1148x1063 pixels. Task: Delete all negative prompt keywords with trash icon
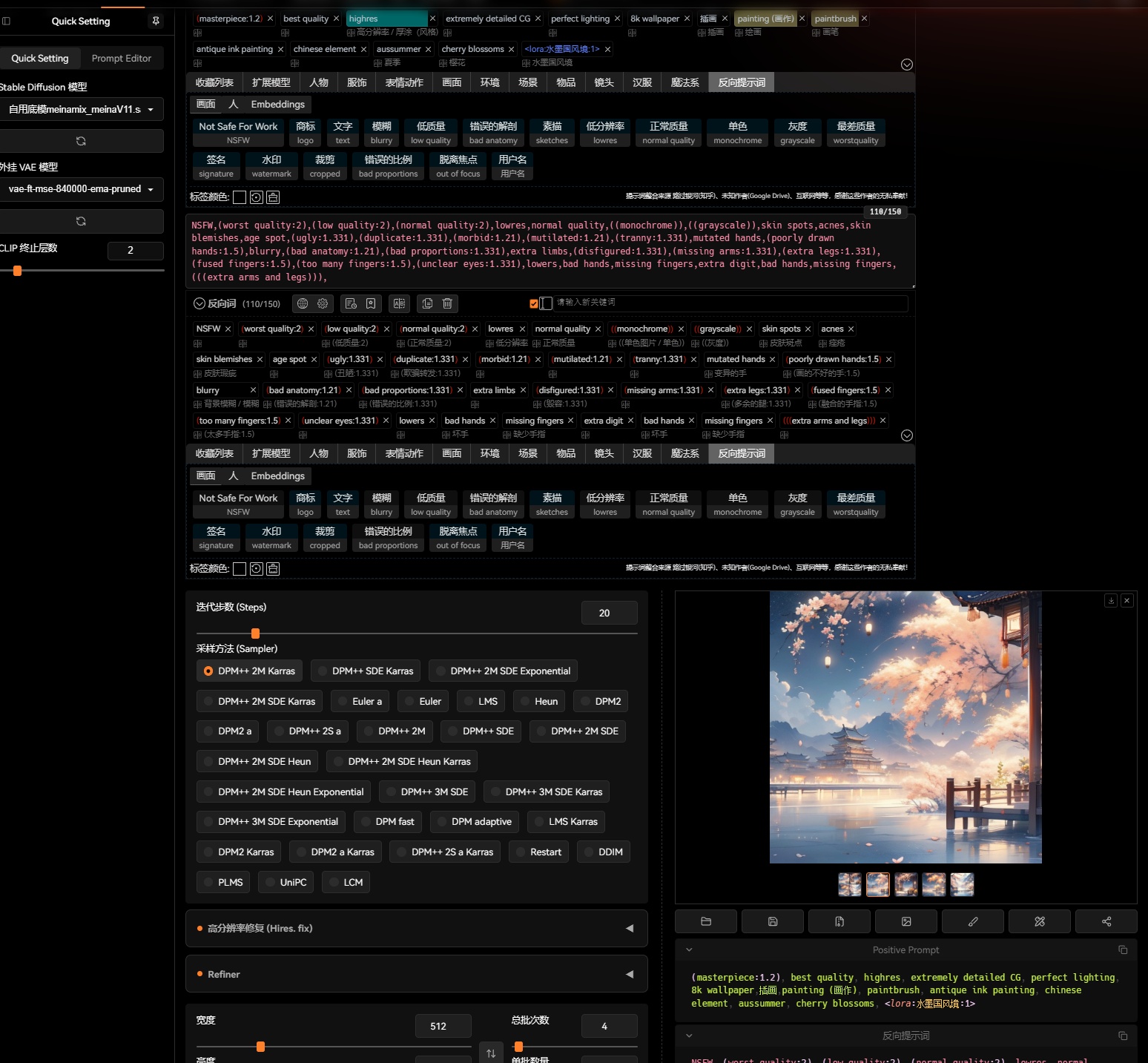[x=447, y=303]
